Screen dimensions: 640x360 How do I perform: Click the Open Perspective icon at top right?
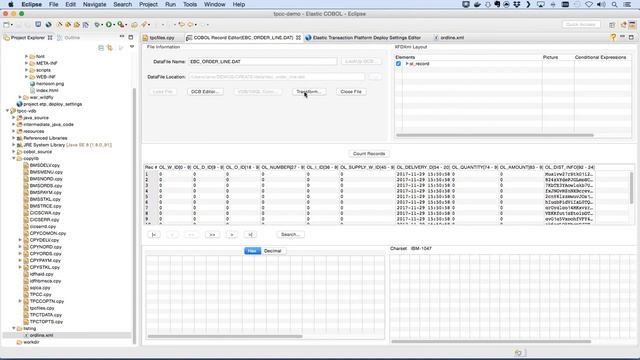point(612,24)
